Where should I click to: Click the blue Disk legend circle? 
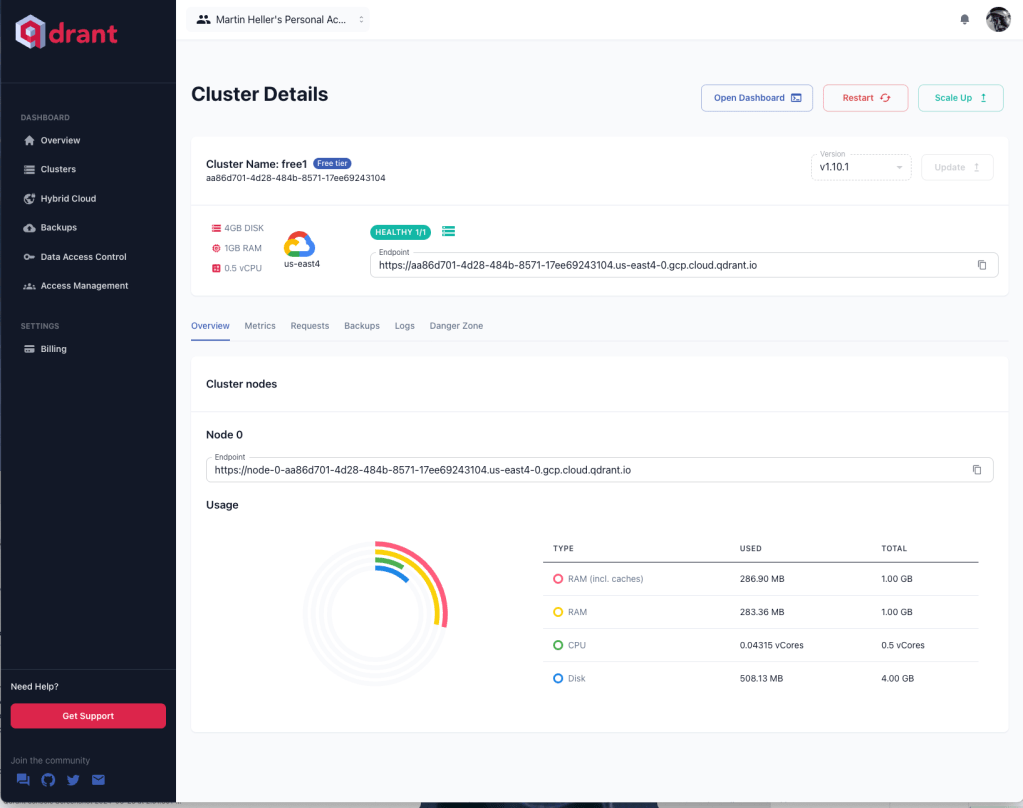tap(558, 679)
